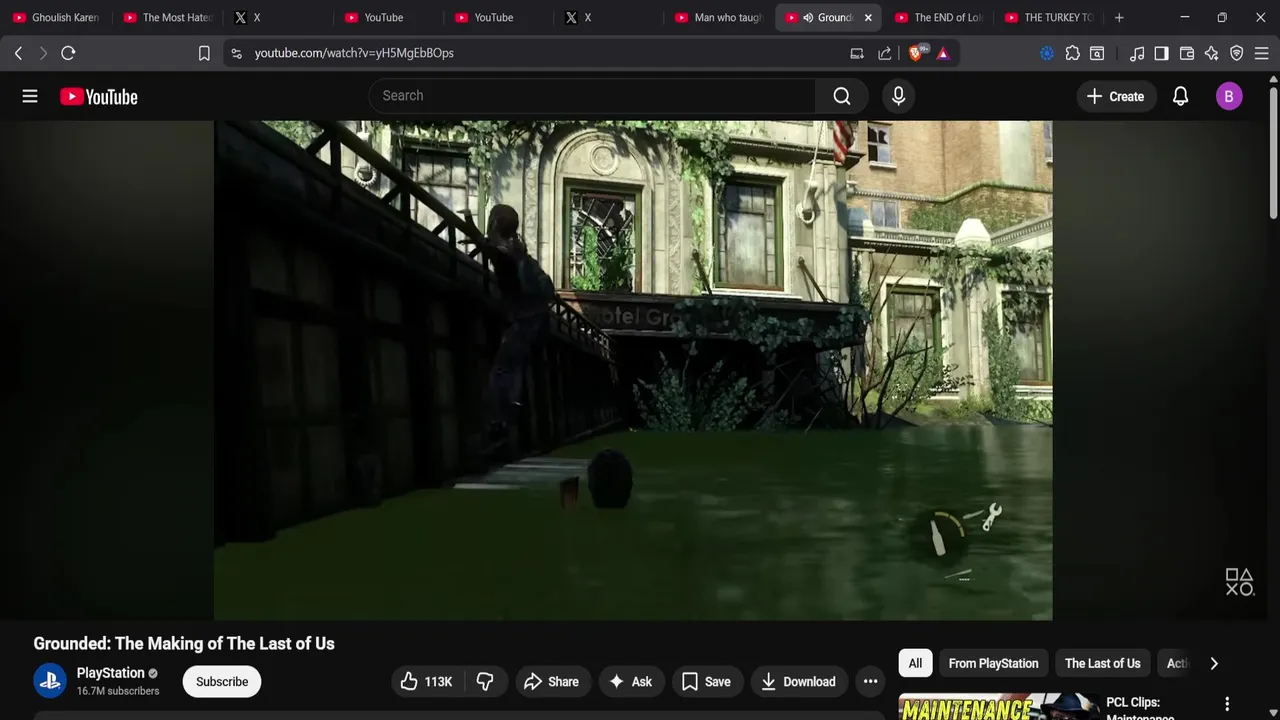
Task: Reload the current page
Action: [68, 53]
